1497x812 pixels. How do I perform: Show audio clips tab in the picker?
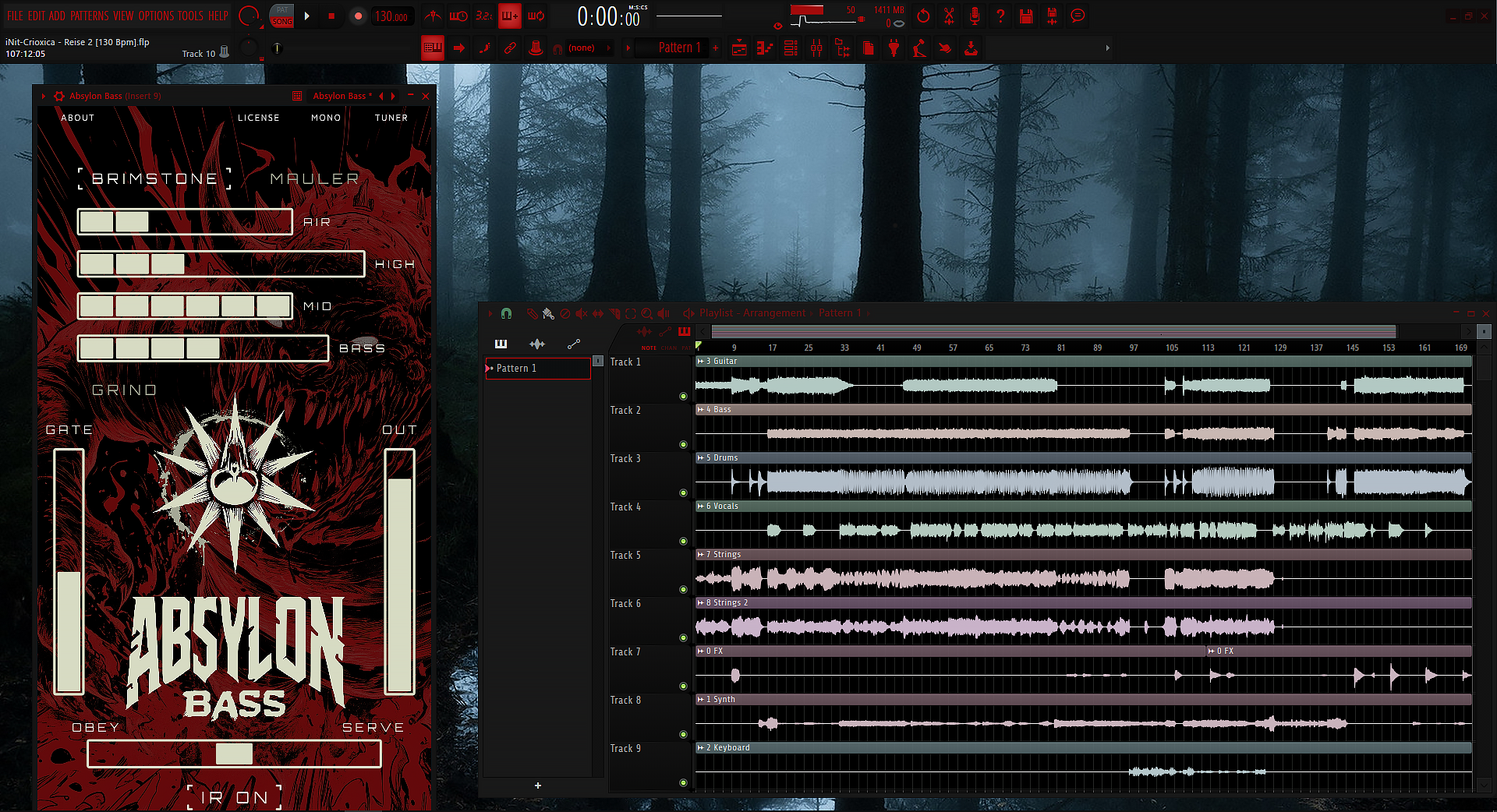pyautogui.click(x=537, y=344)
